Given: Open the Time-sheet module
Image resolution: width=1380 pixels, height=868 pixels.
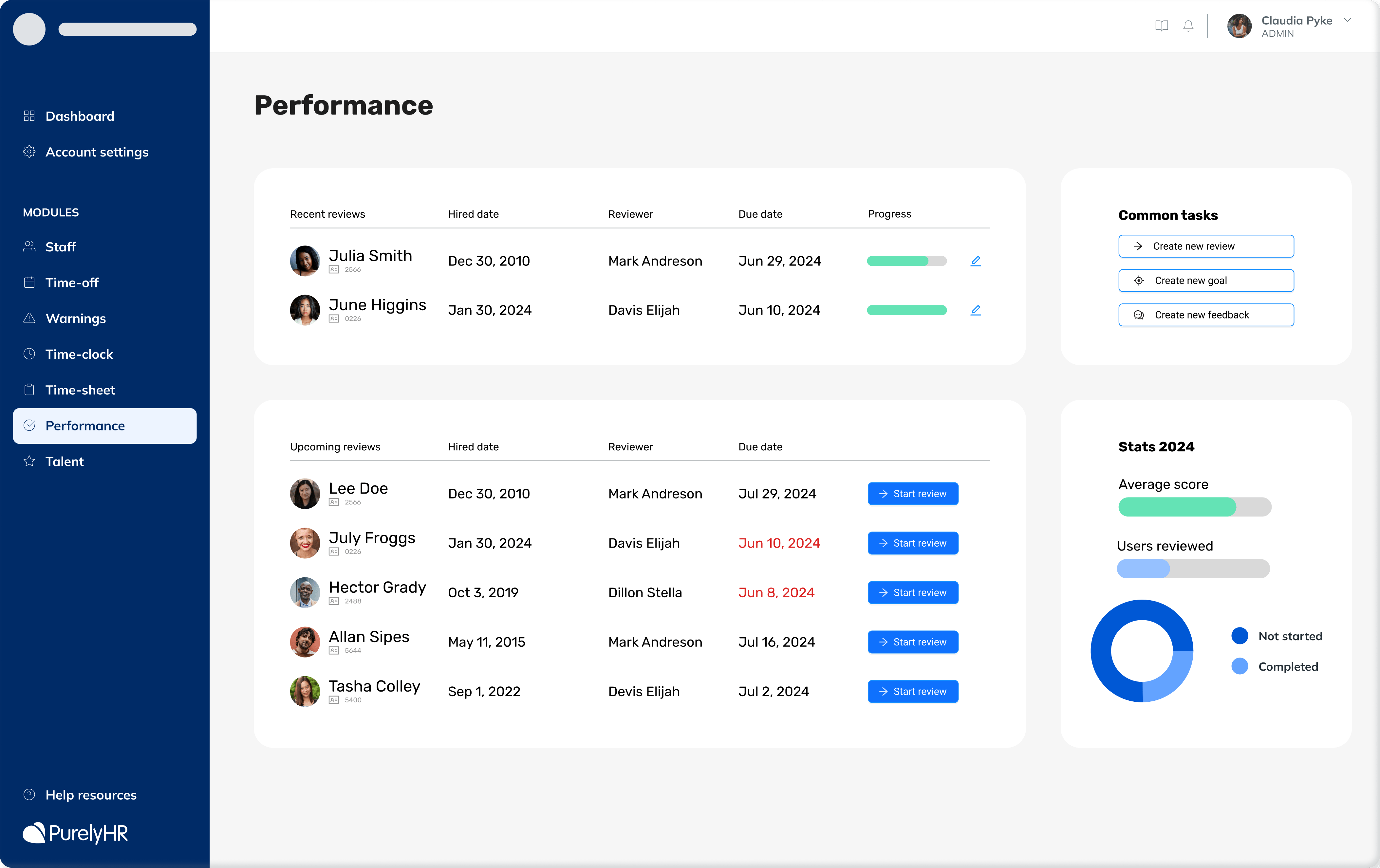Looking at the screenshot, I should point(80,389).
